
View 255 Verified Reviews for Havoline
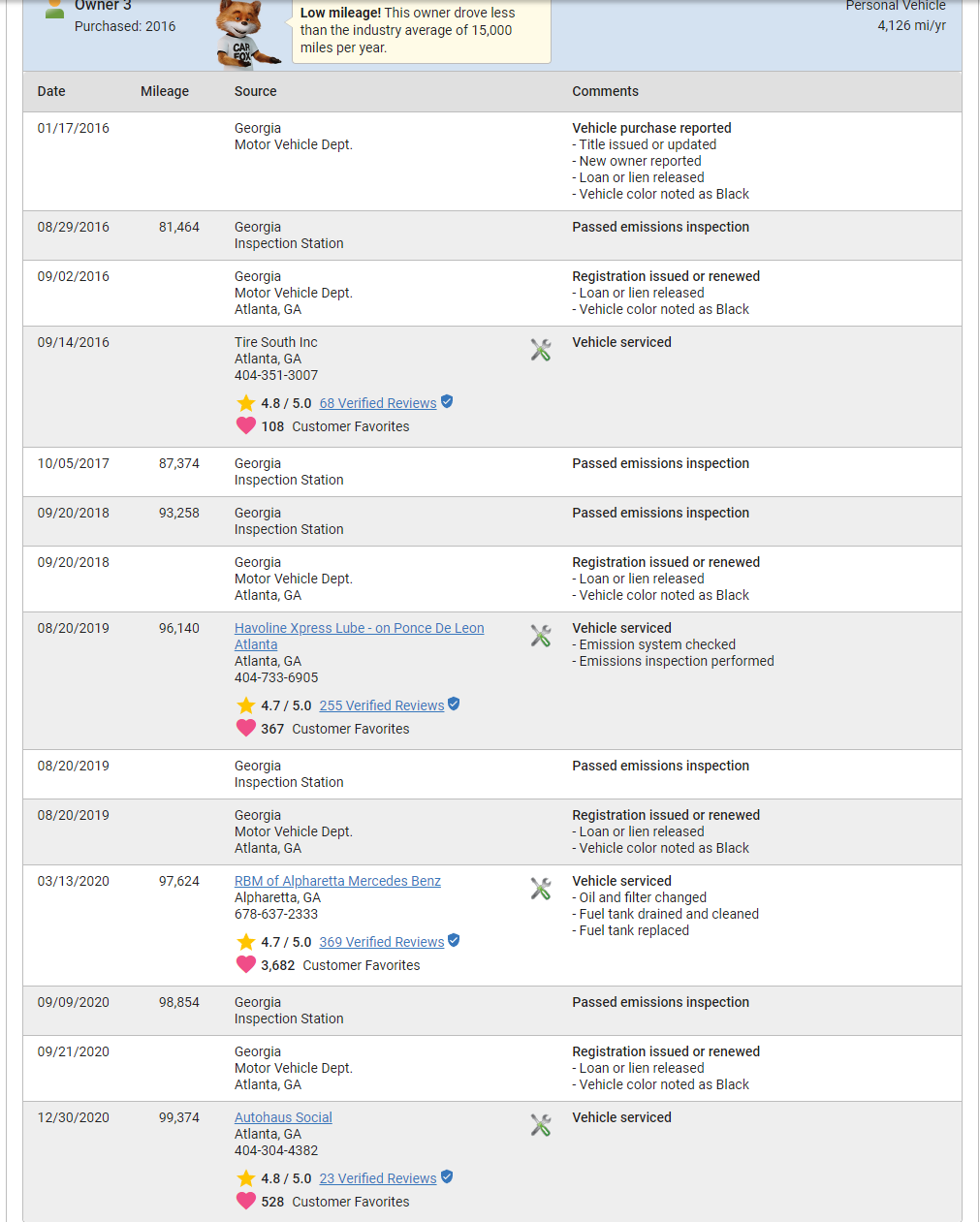[382, 705]
